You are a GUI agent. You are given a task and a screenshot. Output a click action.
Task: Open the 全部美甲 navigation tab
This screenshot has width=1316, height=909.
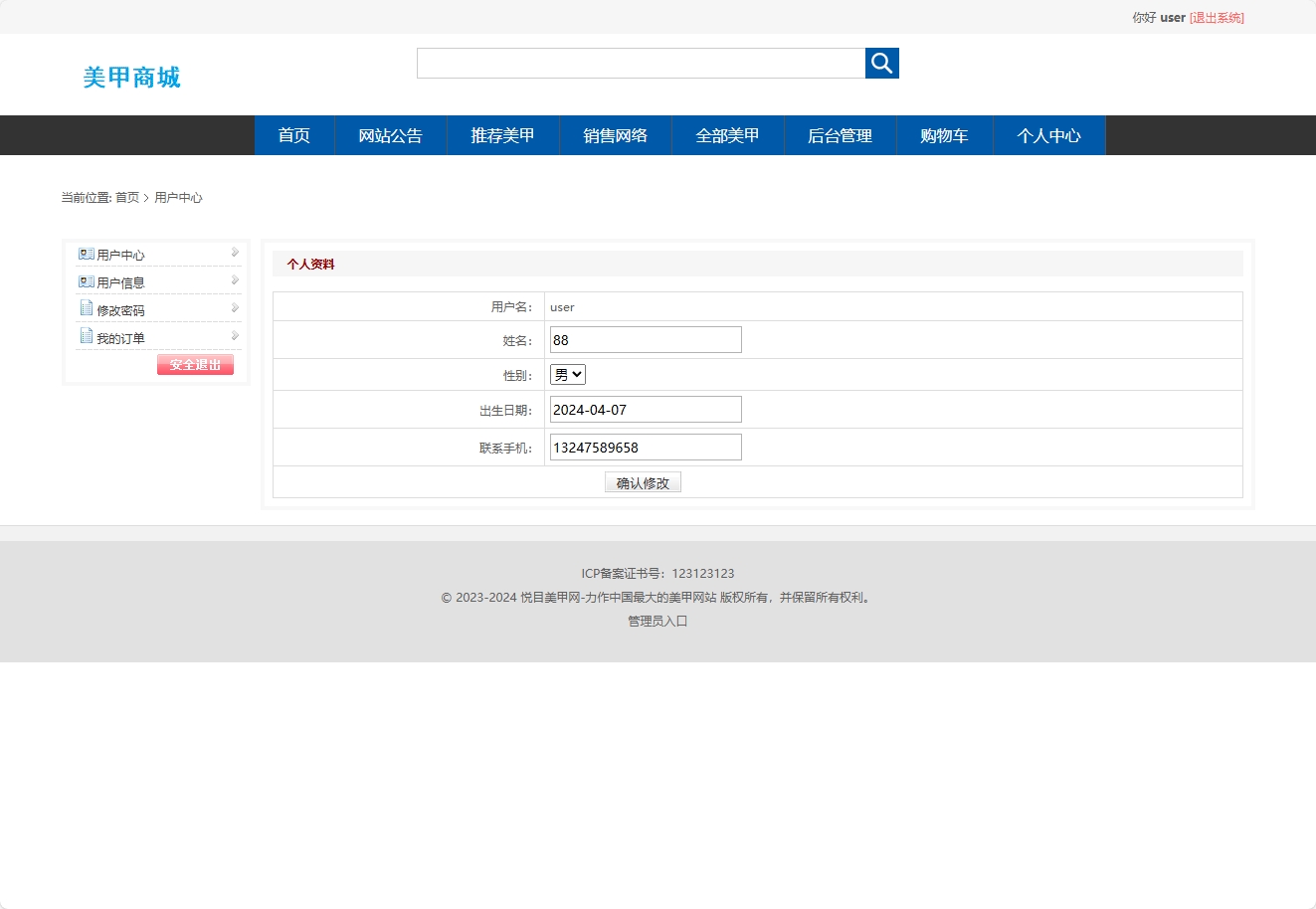[x=728, y=135]
